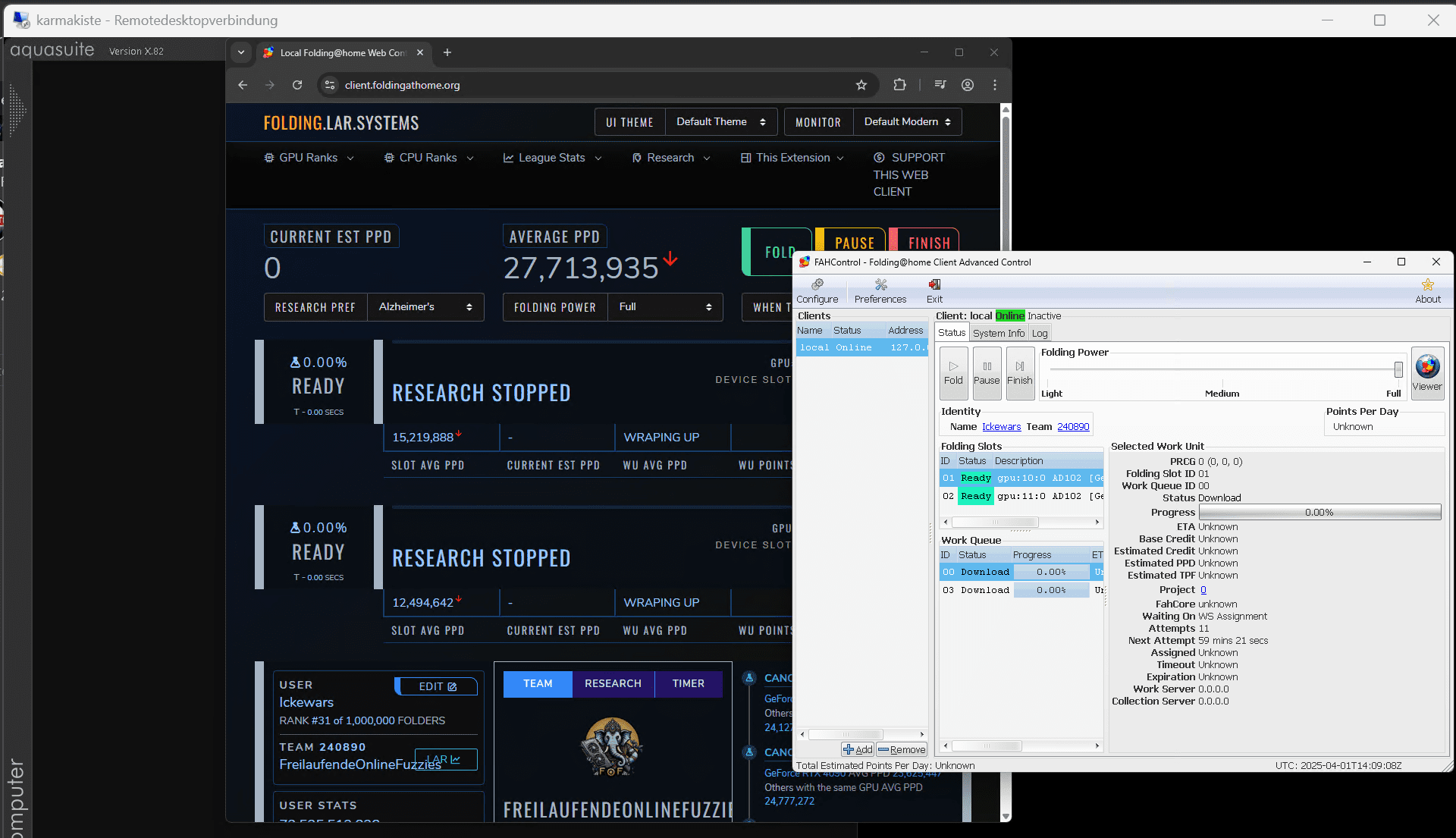This screenshot has width=1456, height=838.
Task: Click the Folding Power slider handle
Action: [1398, 369]
